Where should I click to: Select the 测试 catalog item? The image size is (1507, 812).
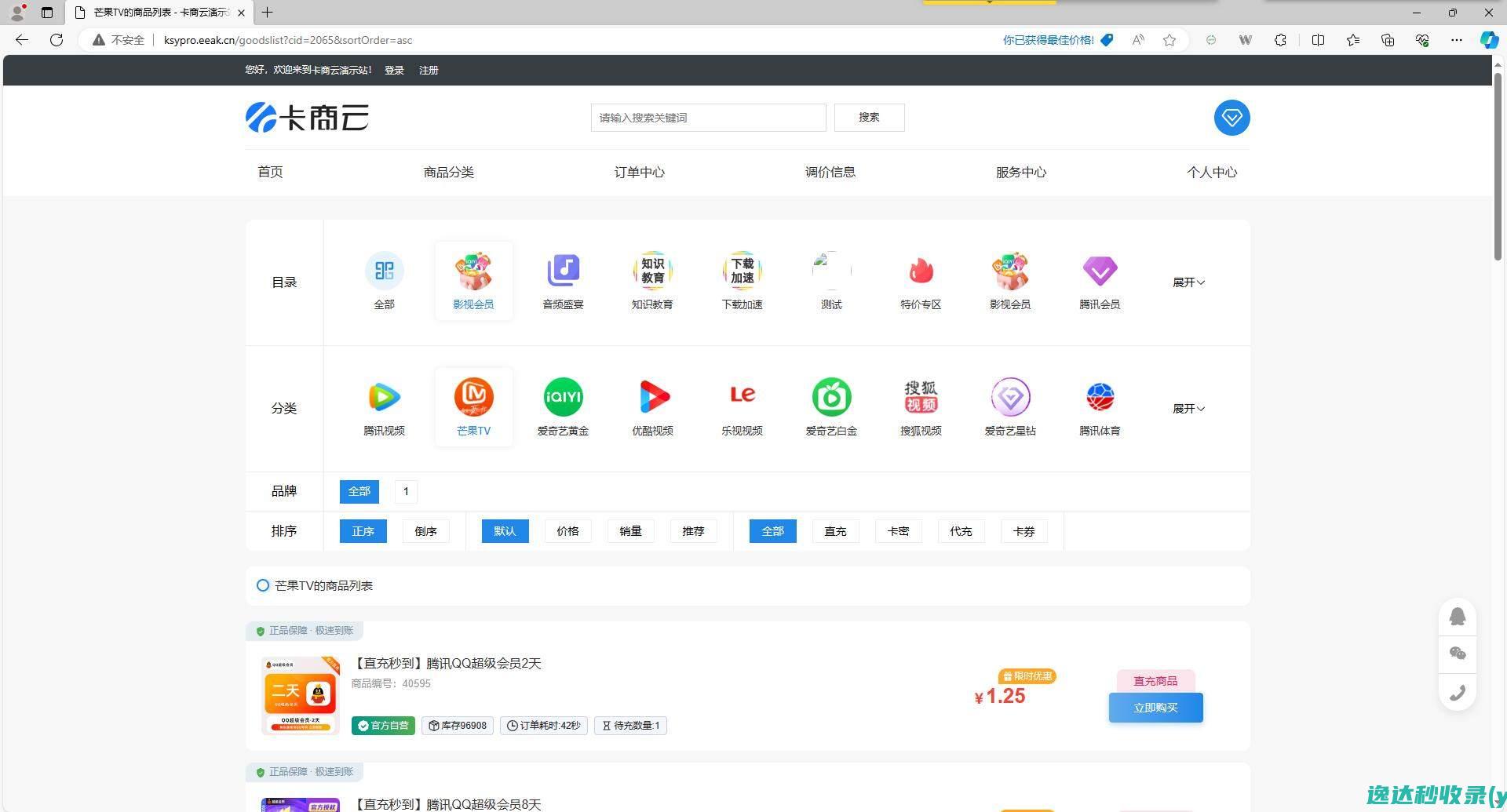[831, 281]
